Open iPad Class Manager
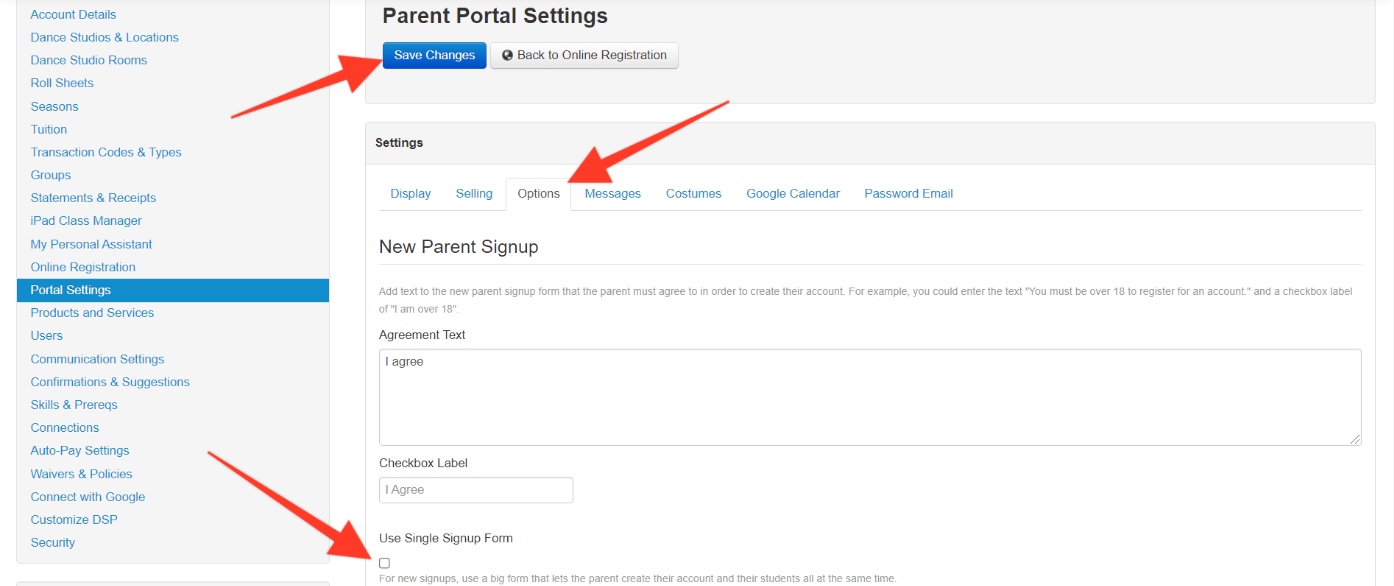This screenshot has width=1394, height=586. point(86,221)
